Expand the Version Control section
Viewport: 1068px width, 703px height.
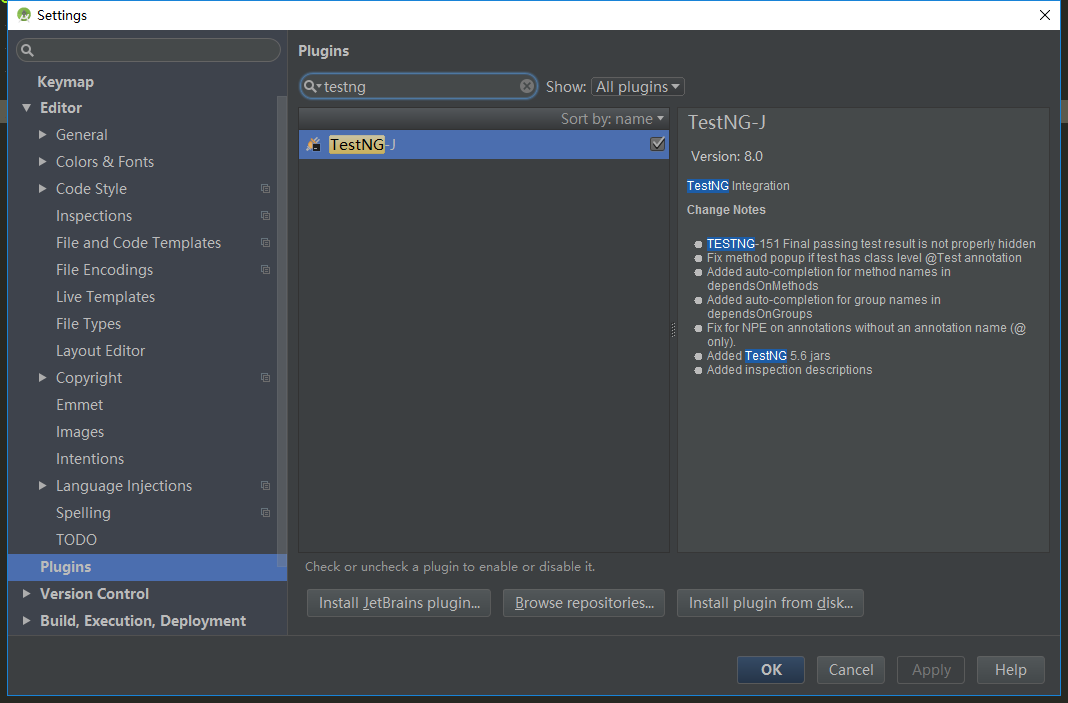pyautogui.click(x=27, y=593)
